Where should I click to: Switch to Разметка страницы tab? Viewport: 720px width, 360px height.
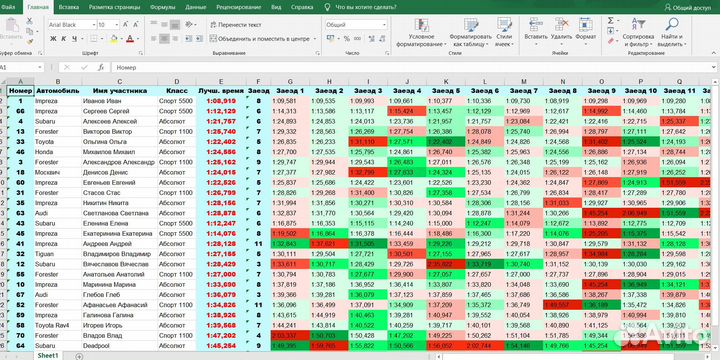click(114, 7)
